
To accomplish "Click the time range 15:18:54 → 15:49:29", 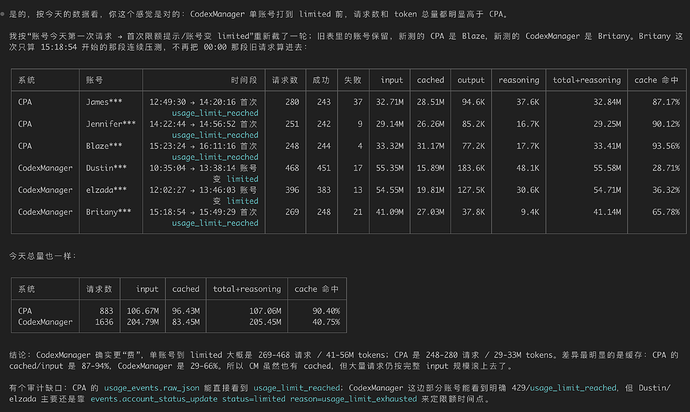I will pos(192,212).
